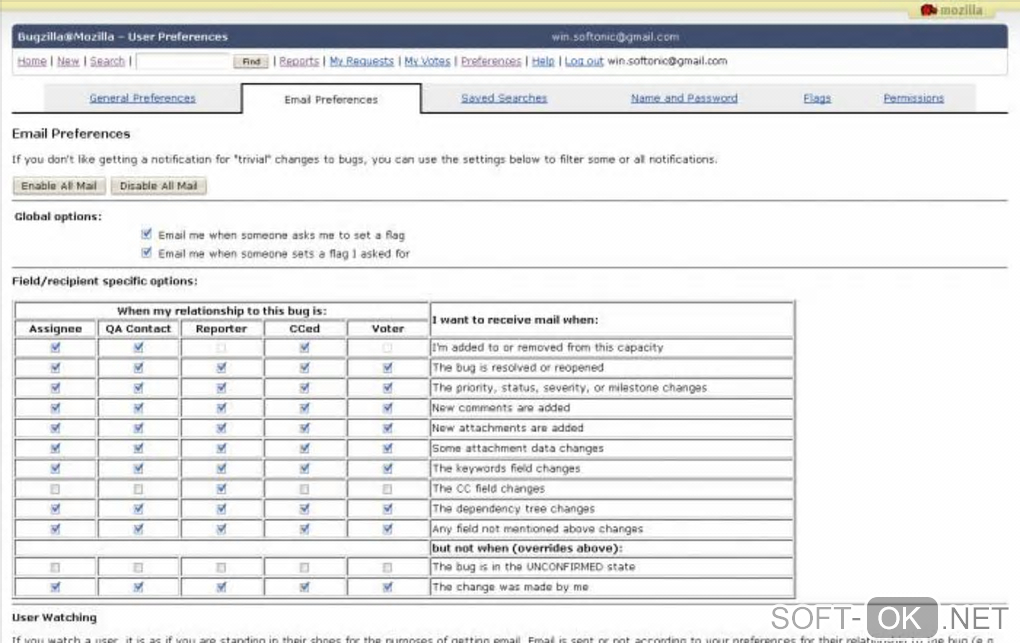Click the Find button

click(251, 61)
